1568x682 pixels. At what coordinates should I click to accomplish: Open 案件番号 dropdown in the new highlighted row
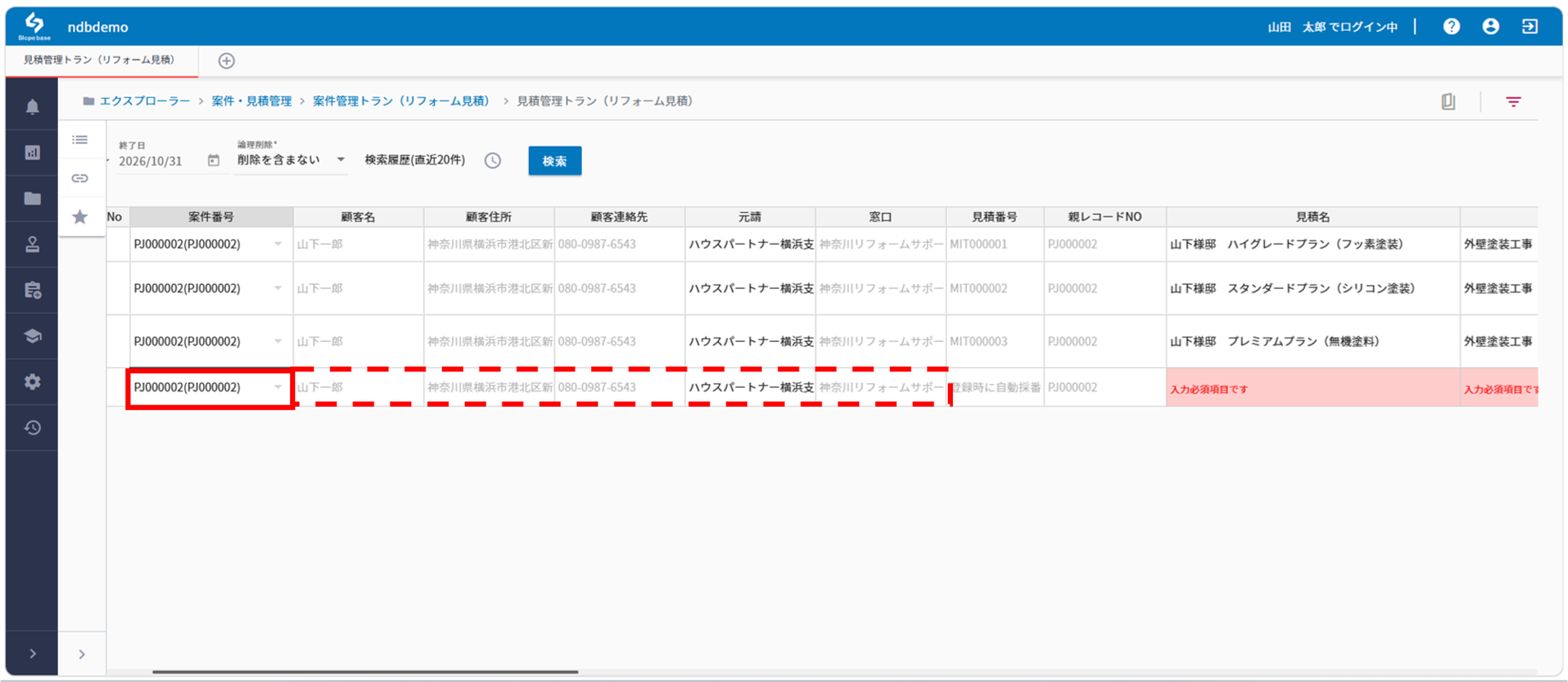pos(278,387)
